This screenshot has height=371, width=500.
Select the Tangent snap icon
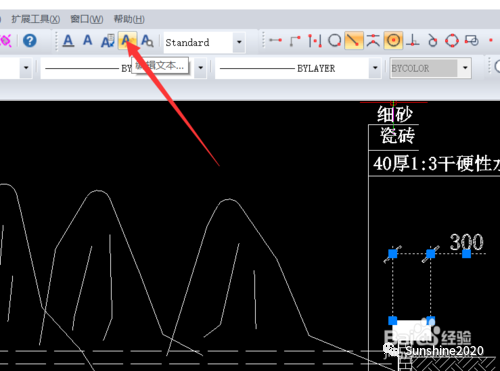pos(432,41)
